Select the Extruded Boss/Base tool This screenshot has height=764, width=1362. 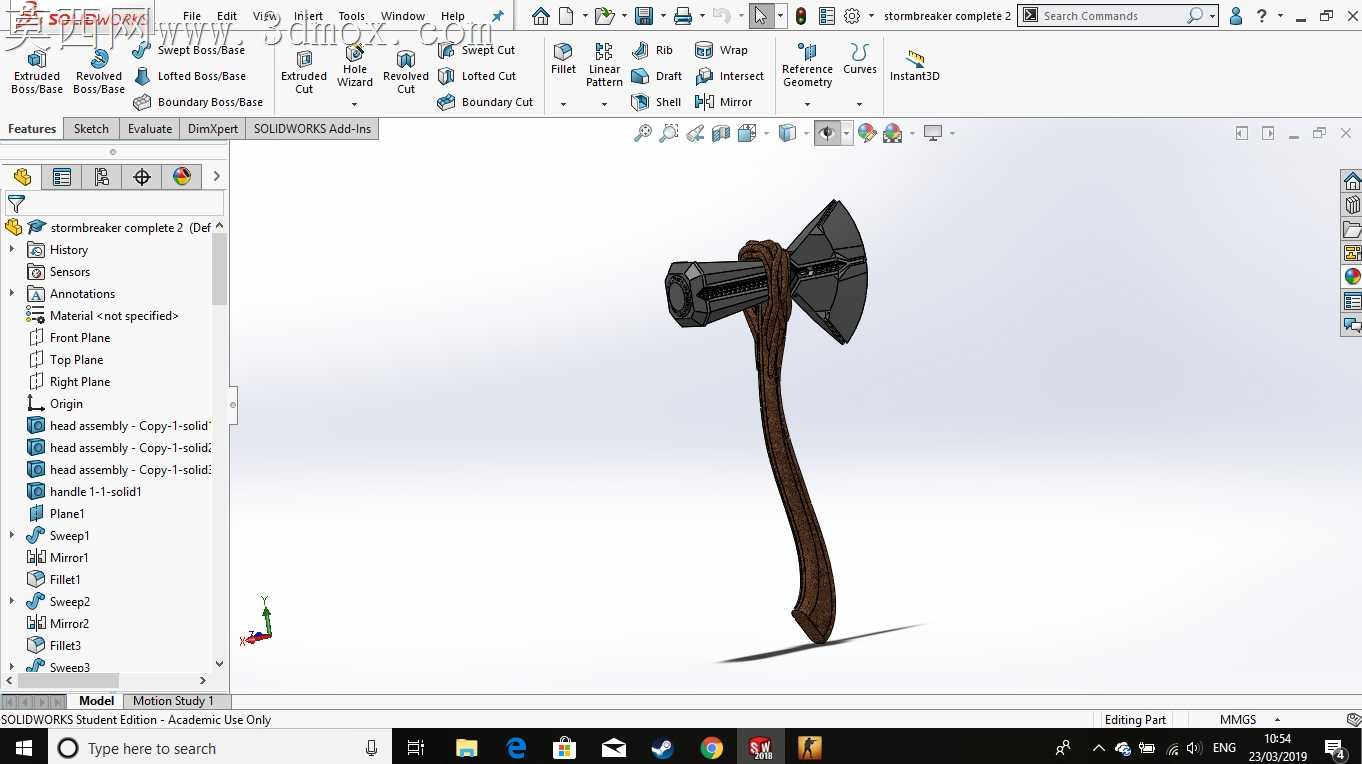37,71
